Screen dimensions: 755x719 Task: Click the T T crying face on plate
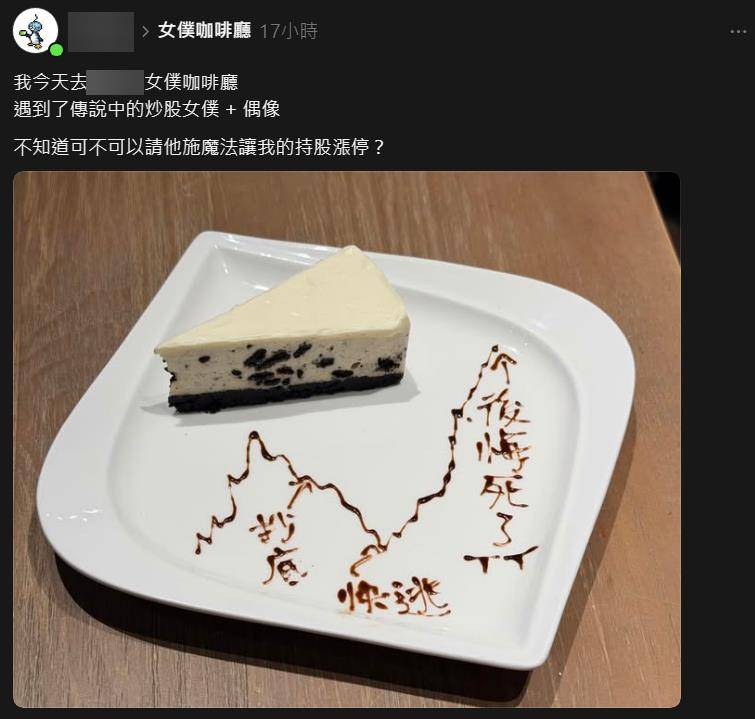[x=501, y=559]
